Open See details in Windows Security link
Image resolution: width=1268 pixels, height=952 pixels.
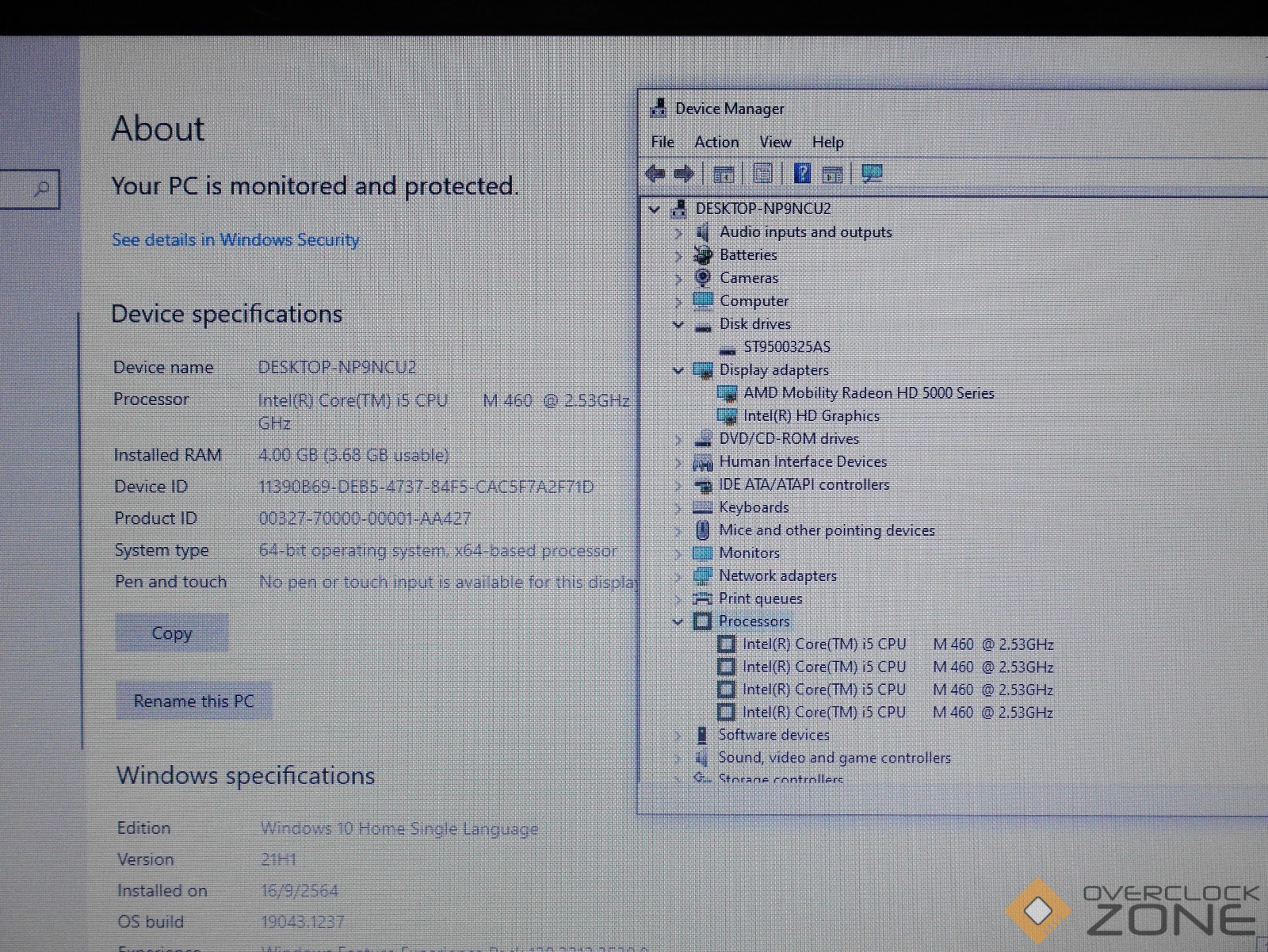point(235,239)
